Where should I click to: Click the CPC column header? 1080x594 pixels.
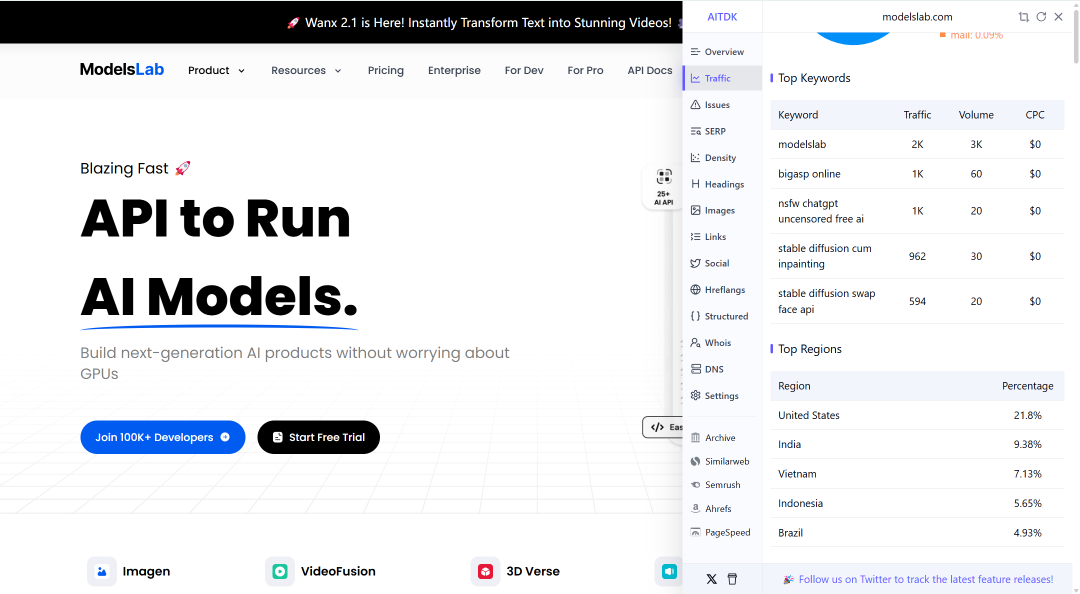point(1035,115)
